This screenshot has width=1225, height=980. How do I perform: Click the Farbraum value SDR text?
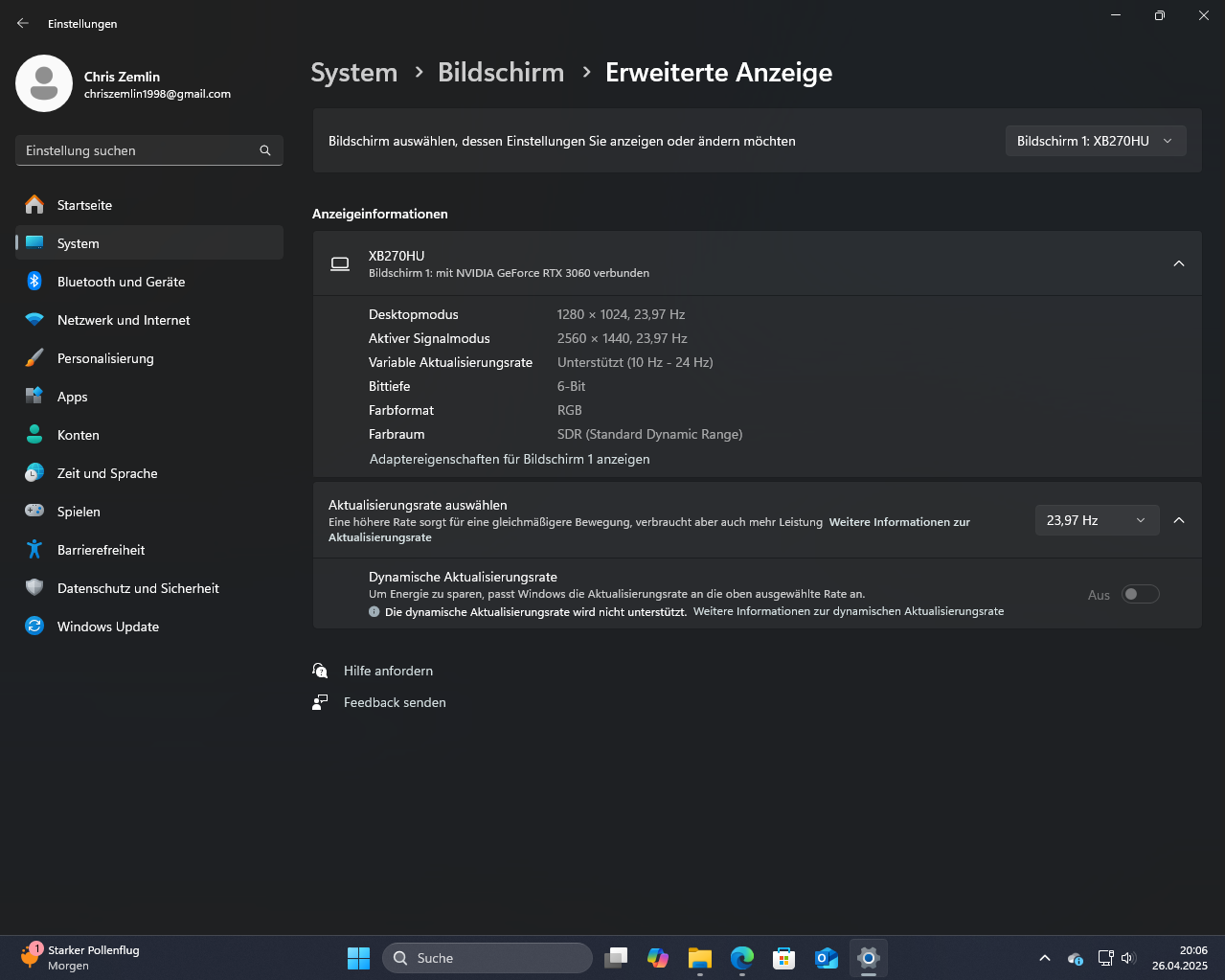pos(650,434)
